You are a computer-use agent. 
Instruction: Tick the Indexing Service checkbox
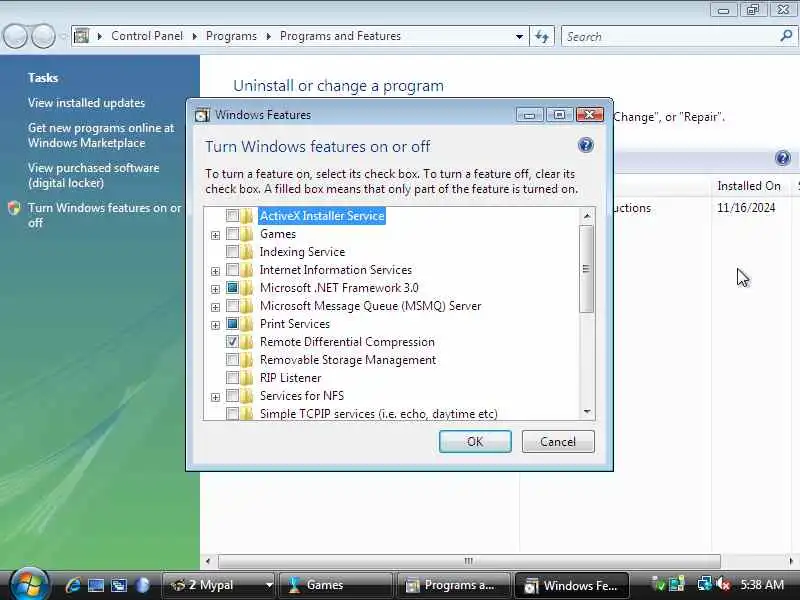232,252
